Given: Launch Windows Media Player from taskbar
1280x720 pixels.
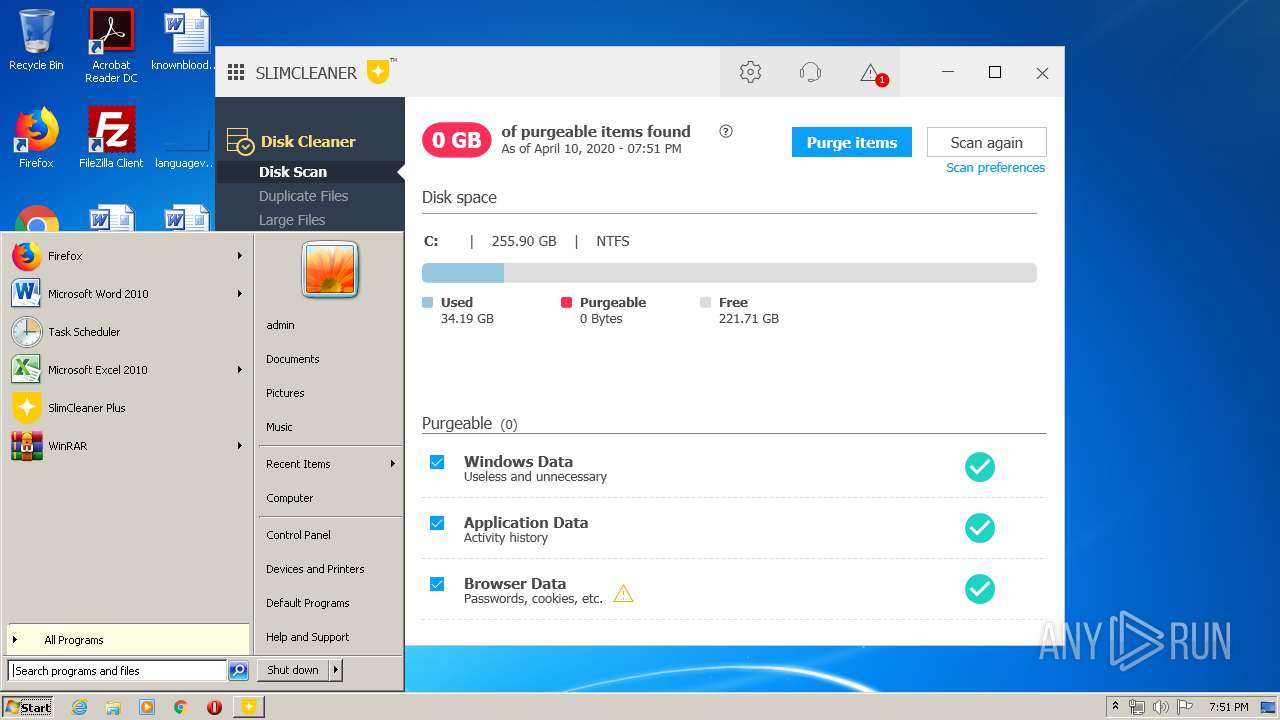Looking at the screenshot, I should coord(147,707).
